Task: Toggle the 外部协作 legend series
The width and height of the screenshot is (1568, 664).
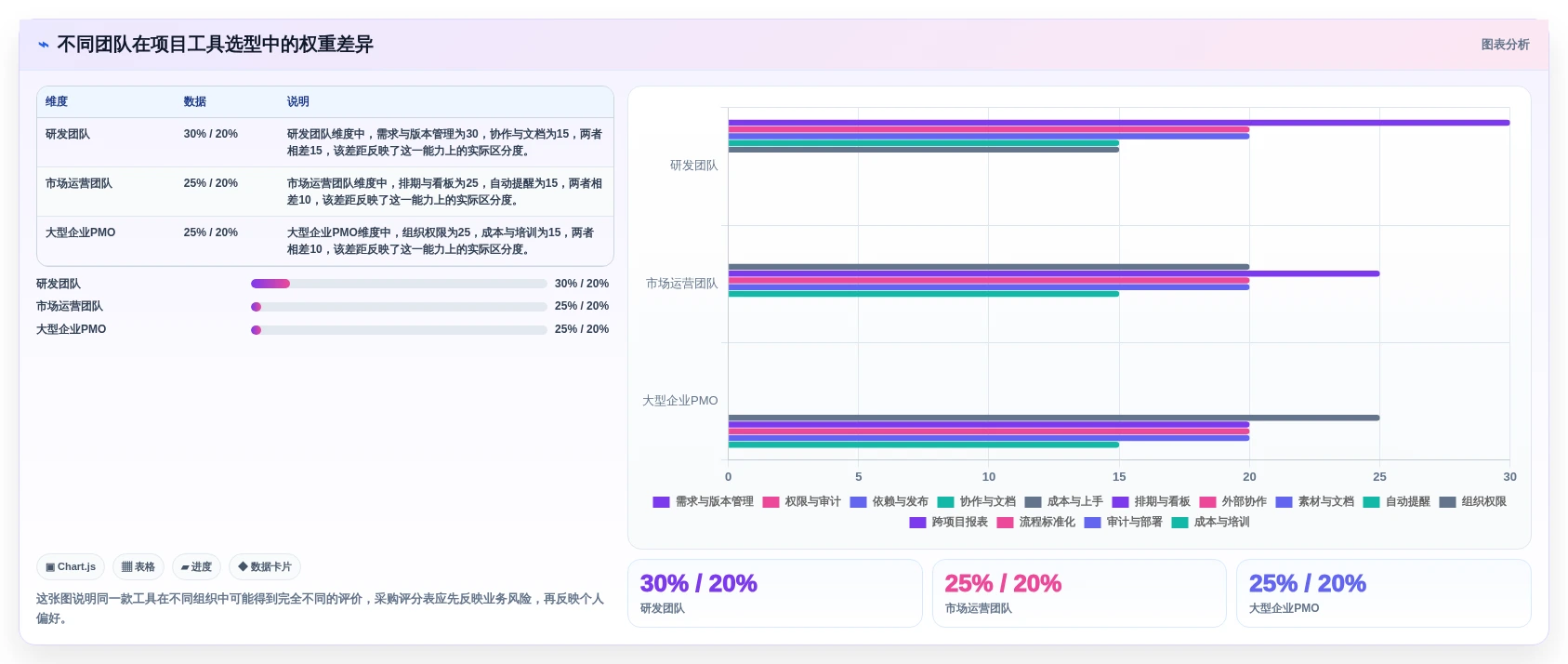Action: (x=1232, y=501)
